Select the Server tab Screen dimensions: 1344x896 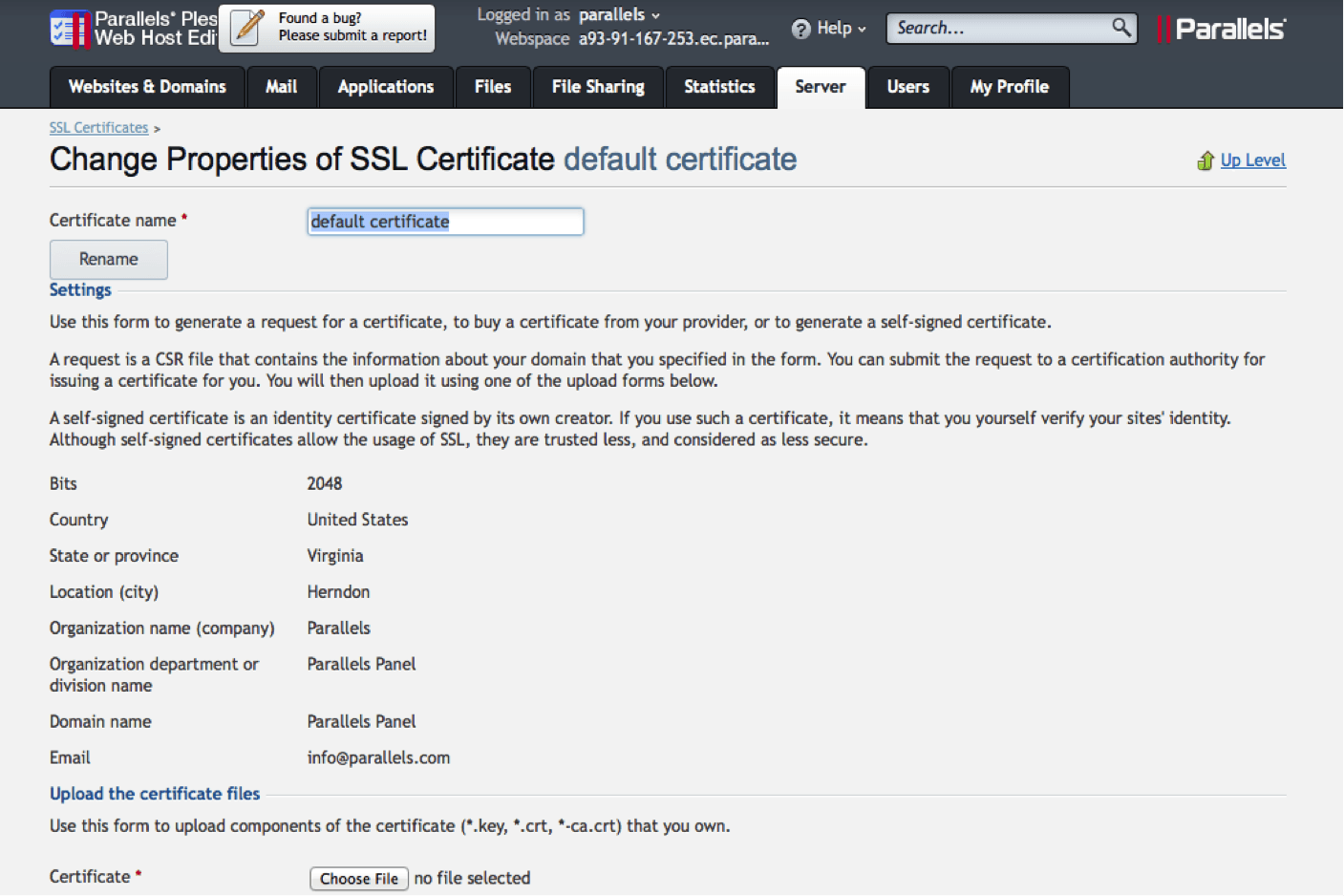(x=821, y=87)
